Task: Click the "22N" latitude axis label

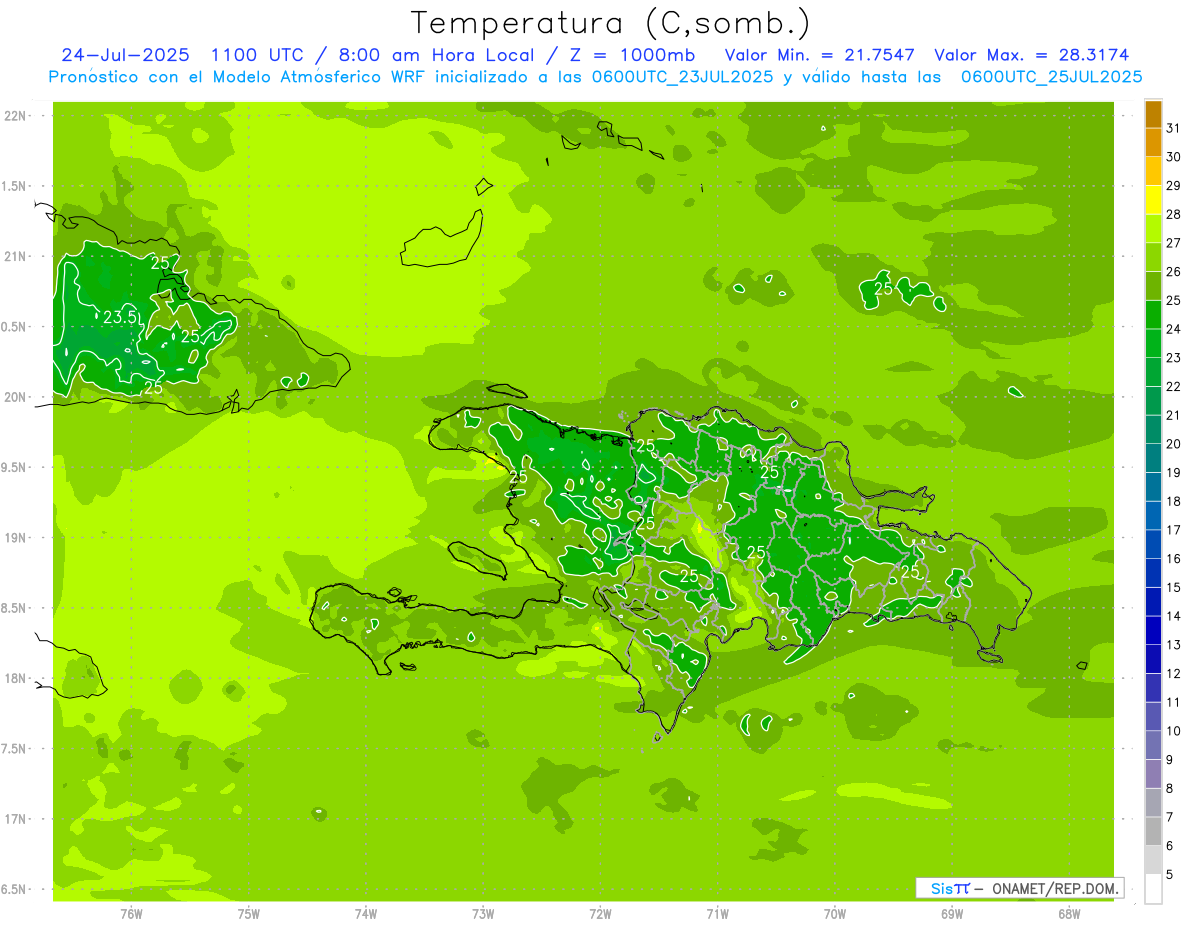Action: coord(16,116)
